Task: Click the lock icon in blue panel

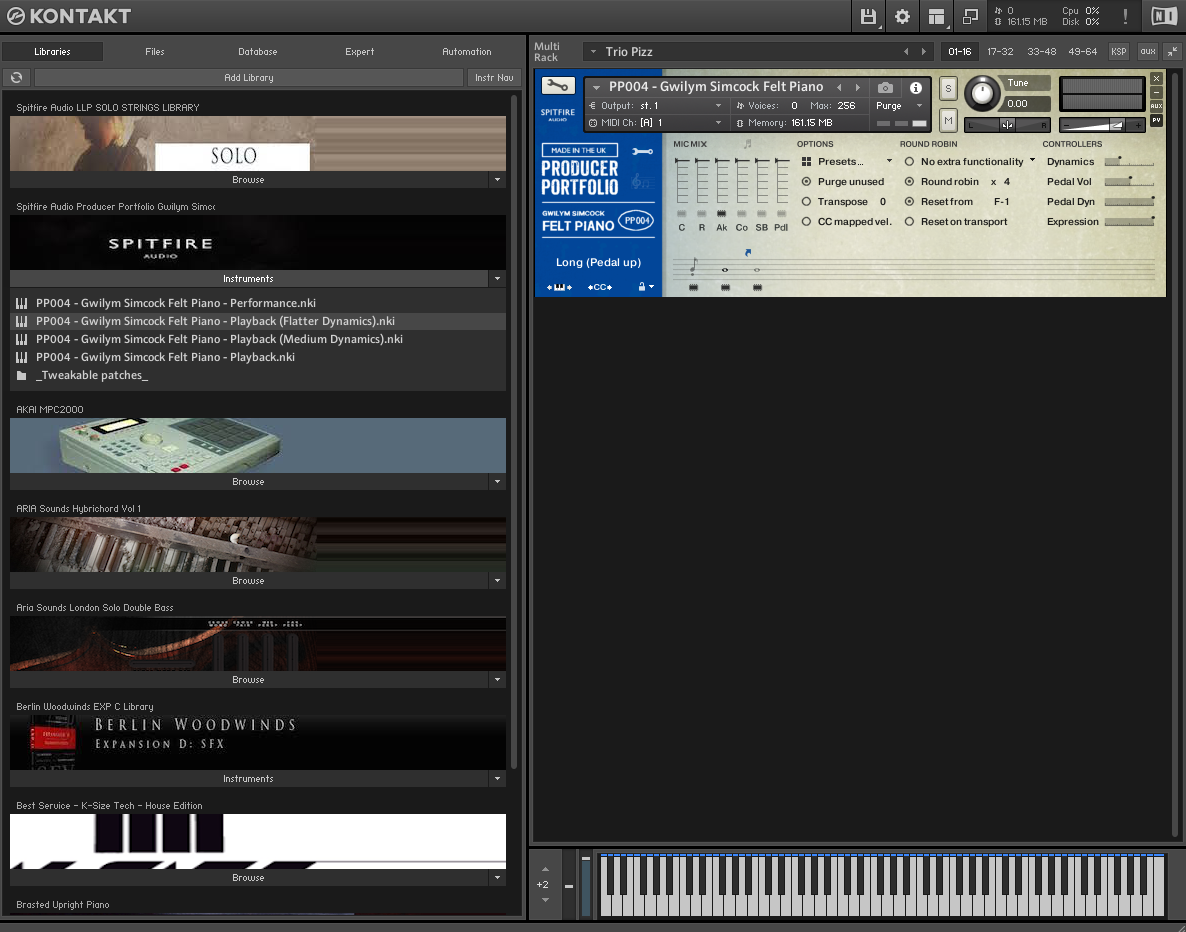Action: click(x=642, y=287)
